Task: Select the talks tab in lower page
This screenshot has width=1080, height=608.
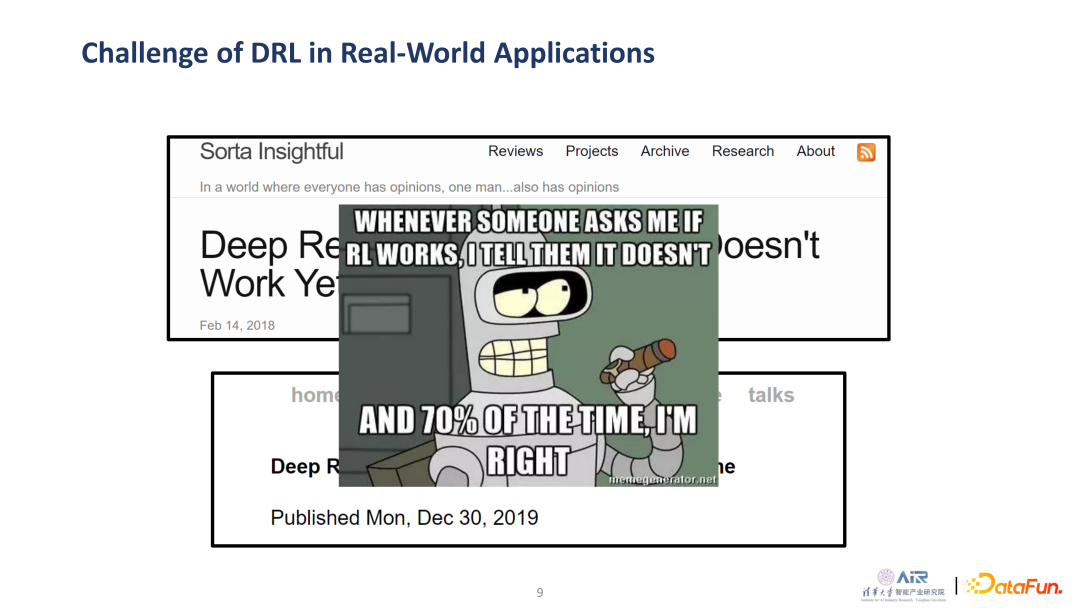Action: [771, 395]
